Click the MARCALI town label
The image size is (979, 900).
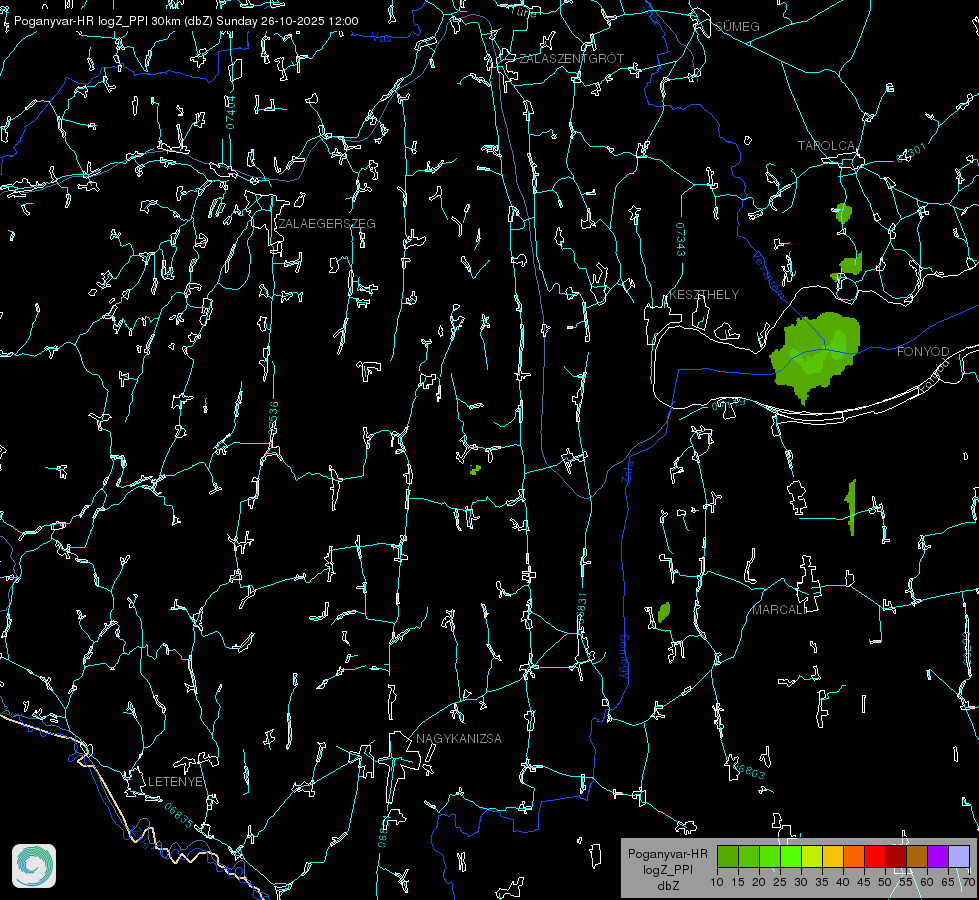click(779, 610)
